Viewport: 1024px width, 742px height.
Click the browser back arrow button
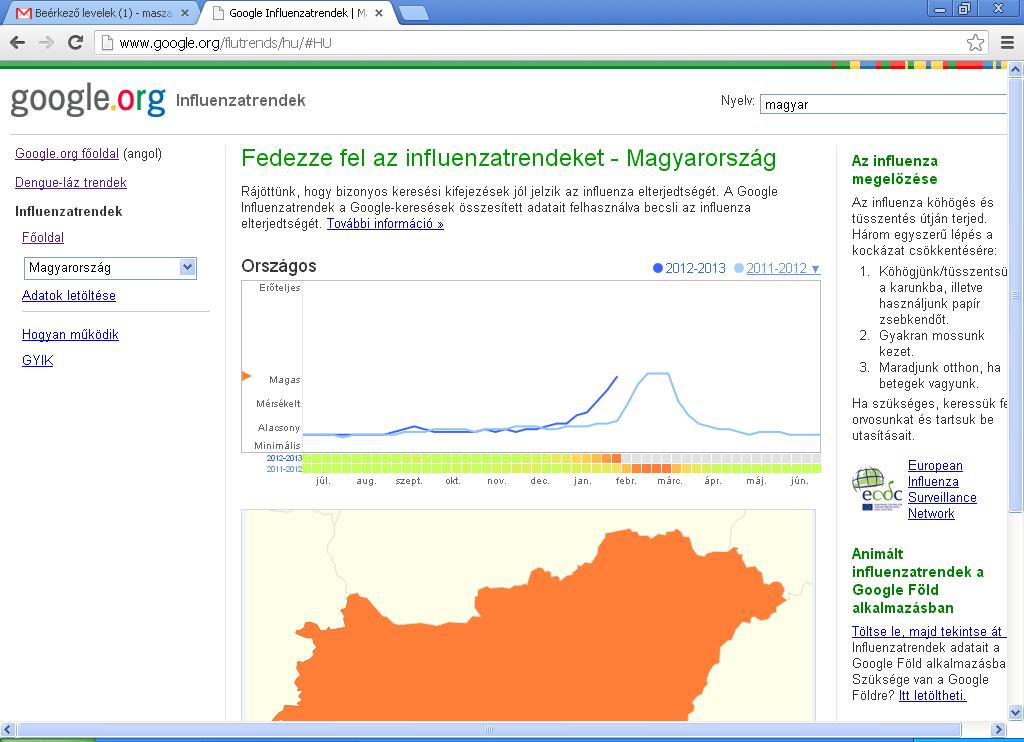coord(17,42)
